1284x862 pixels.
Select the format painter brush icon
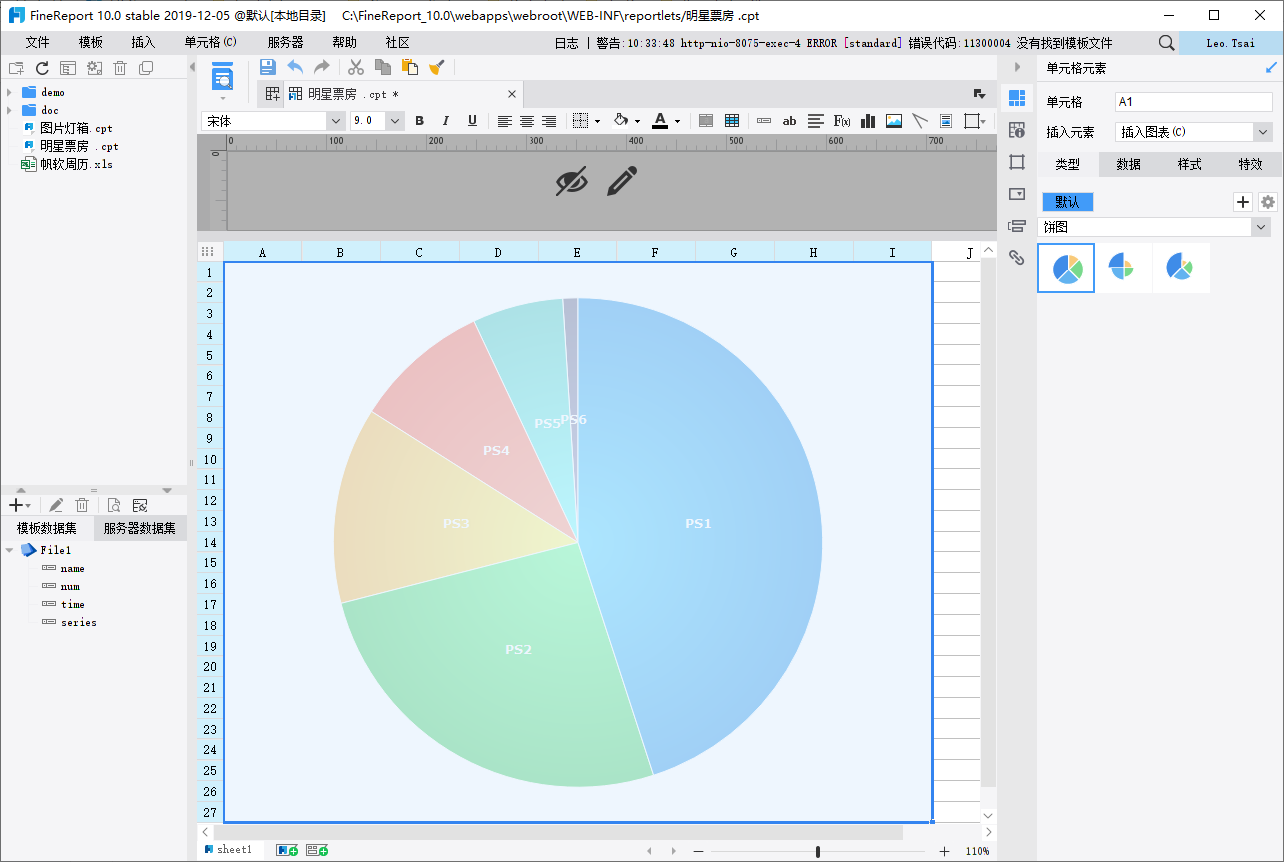(x=436, y=67)
